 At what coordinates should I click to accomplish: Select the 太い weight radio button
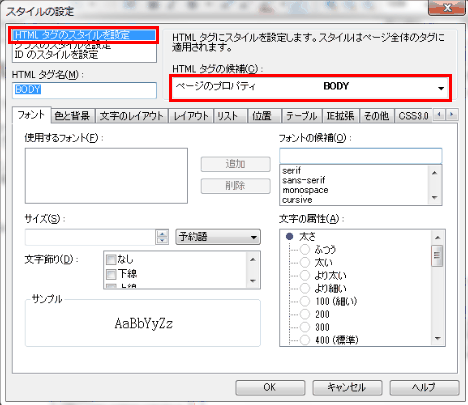305,263
